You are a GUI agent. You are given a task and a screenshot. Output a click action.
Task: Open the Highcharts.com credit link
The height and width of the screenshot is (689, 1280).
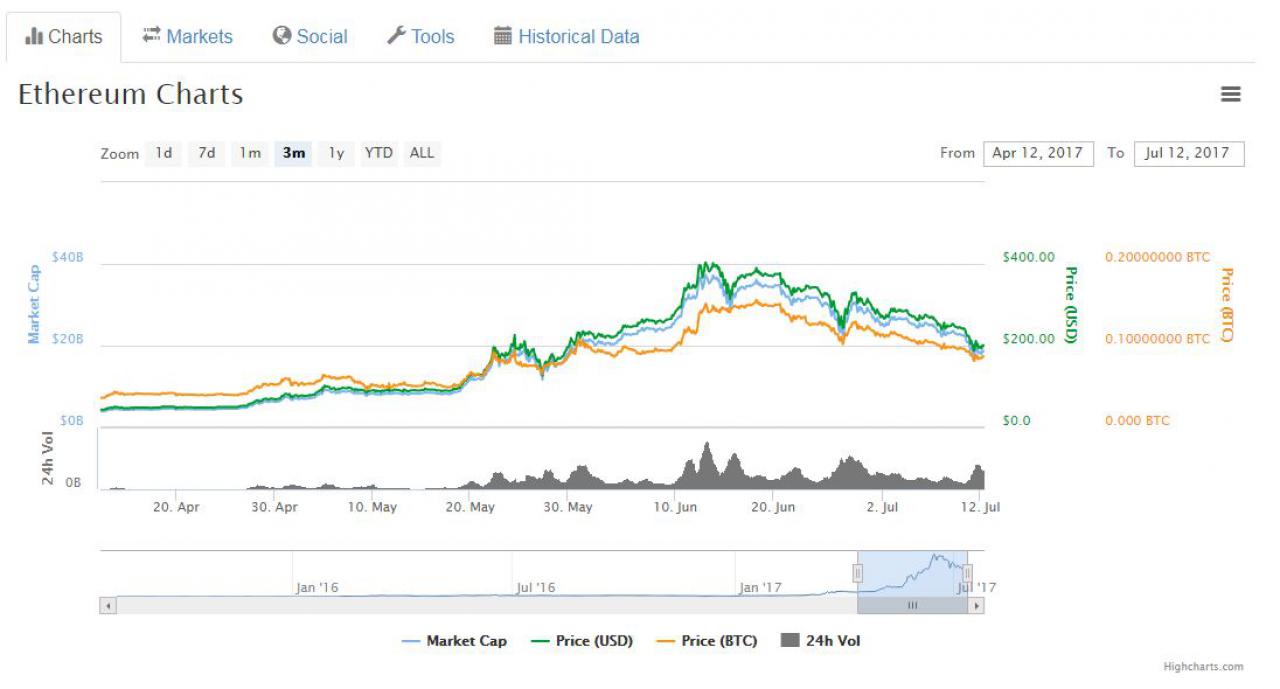(1203, 667)
